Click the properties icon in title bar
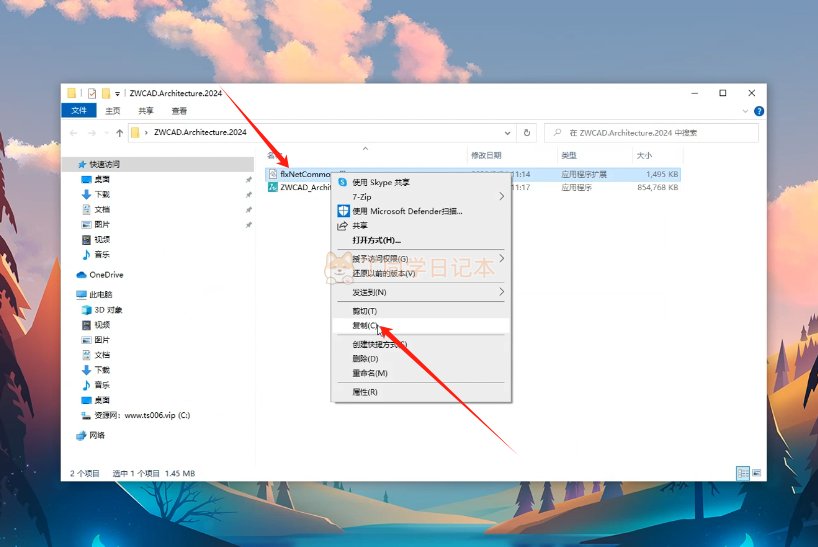The height and width of the screenshot is (547, 818). [92, 93]
